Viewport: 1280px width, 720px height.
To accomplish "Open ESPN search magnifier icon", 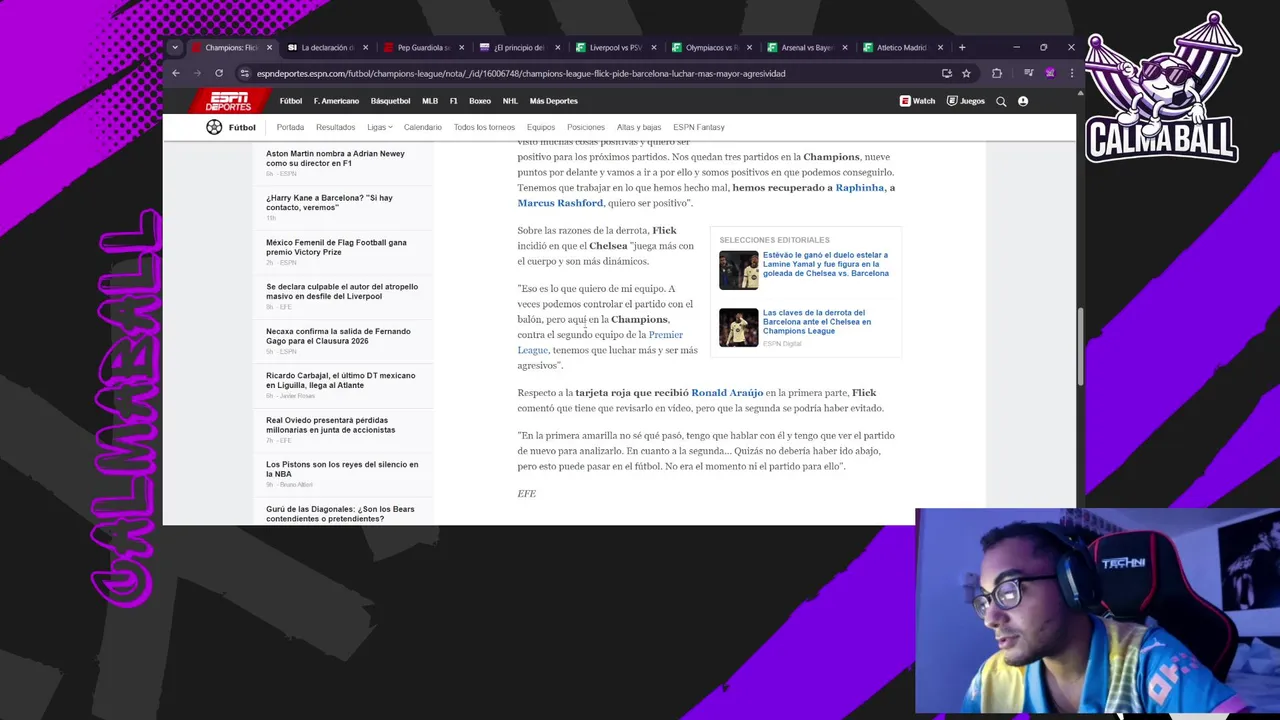I will pos(1001,101).
